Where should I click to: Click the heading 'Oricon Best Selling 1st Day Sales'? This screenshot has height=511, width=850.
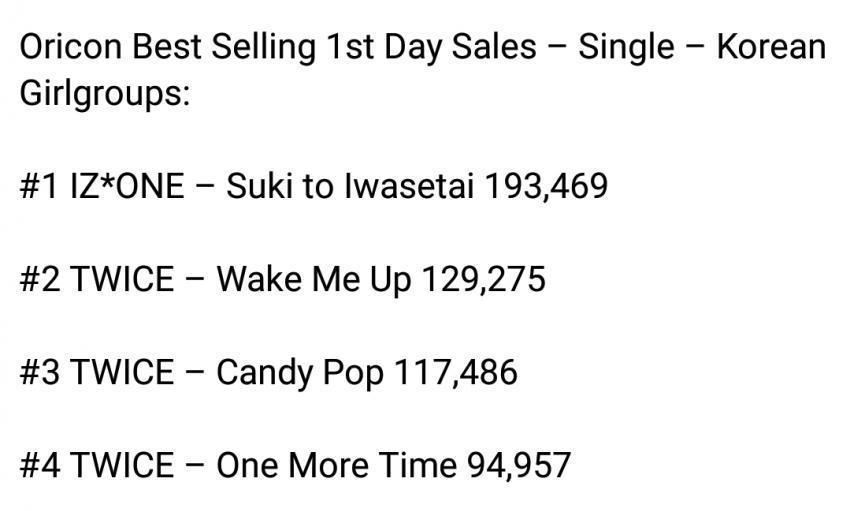[x=278, y=47]
